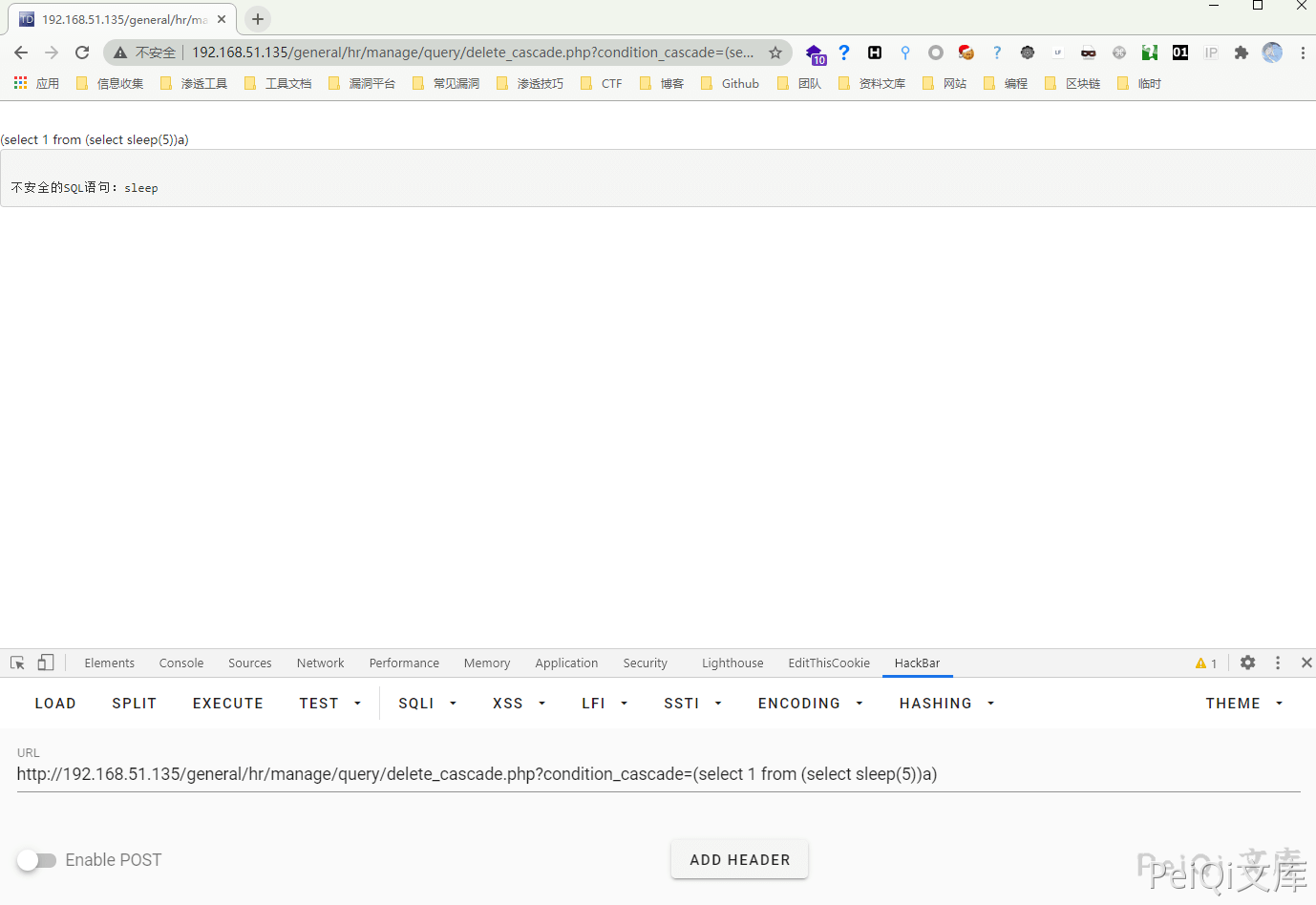The width and height of the screenshot is (1316, 905).
Task: Show the DevTools warning count
Action: (1206, 663)
